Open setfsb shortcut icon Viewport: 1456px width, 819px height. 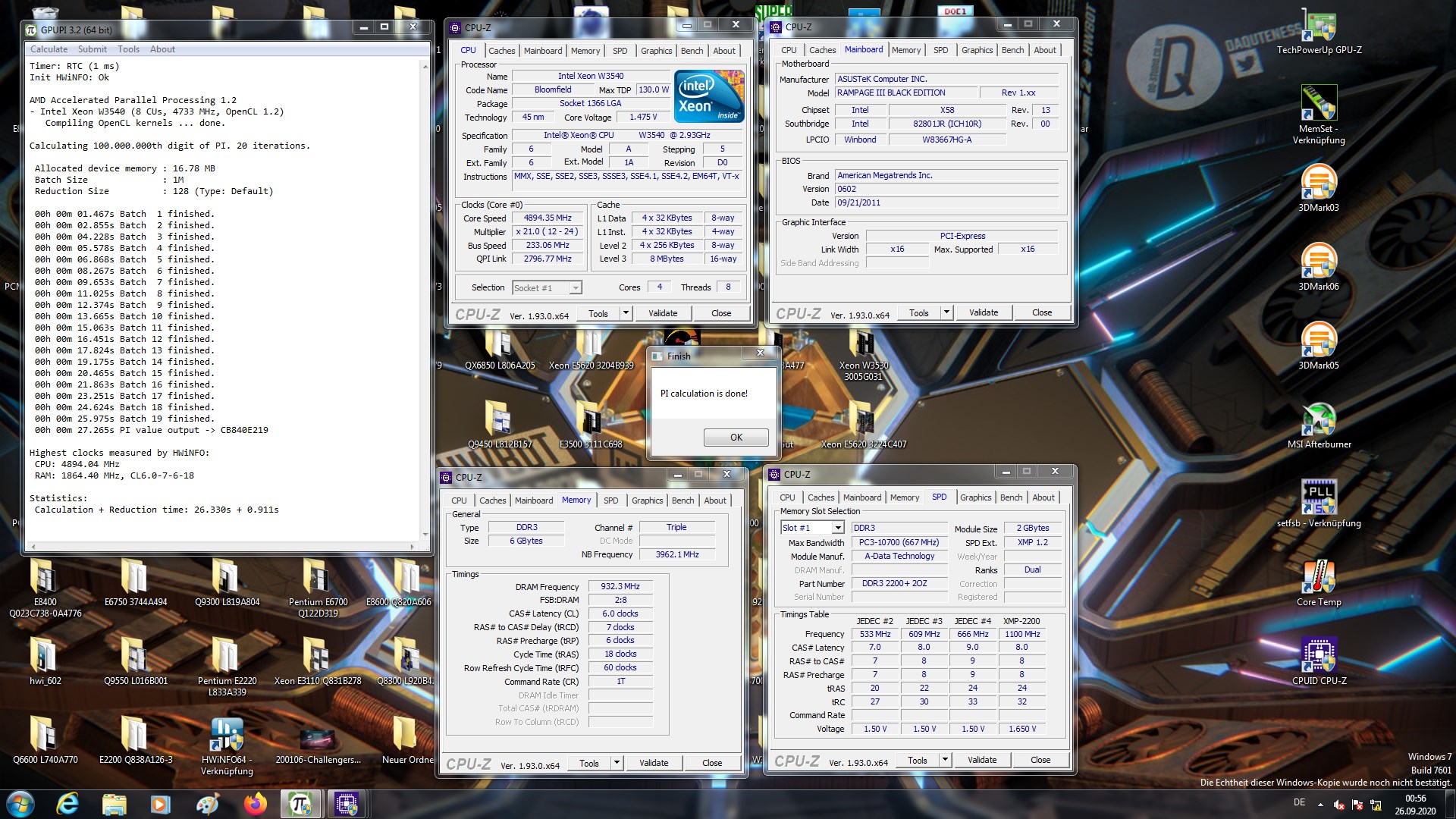click(x=1319, y=504)
